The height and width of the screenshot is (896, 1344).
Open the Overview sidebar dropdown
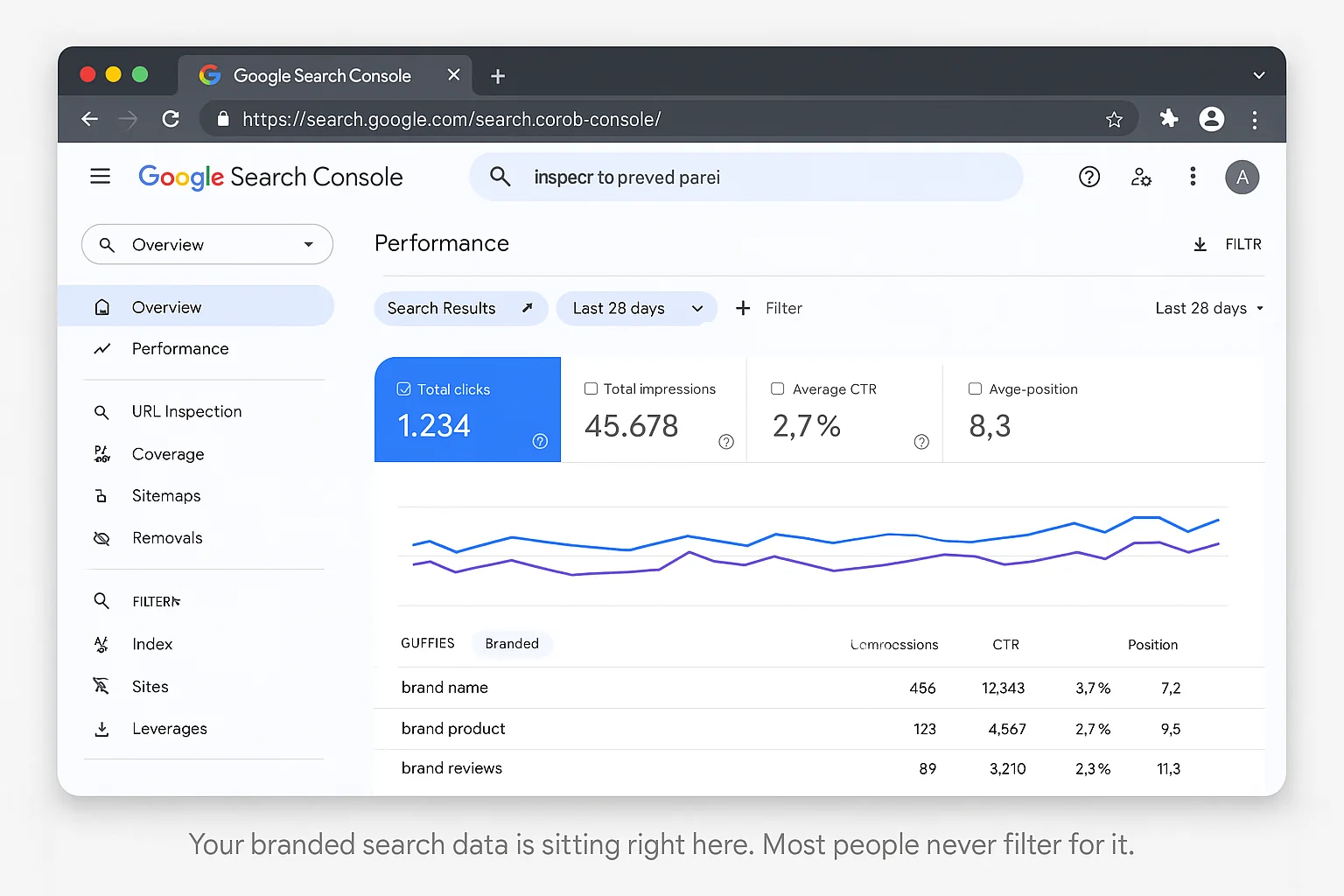pos(308,244)
